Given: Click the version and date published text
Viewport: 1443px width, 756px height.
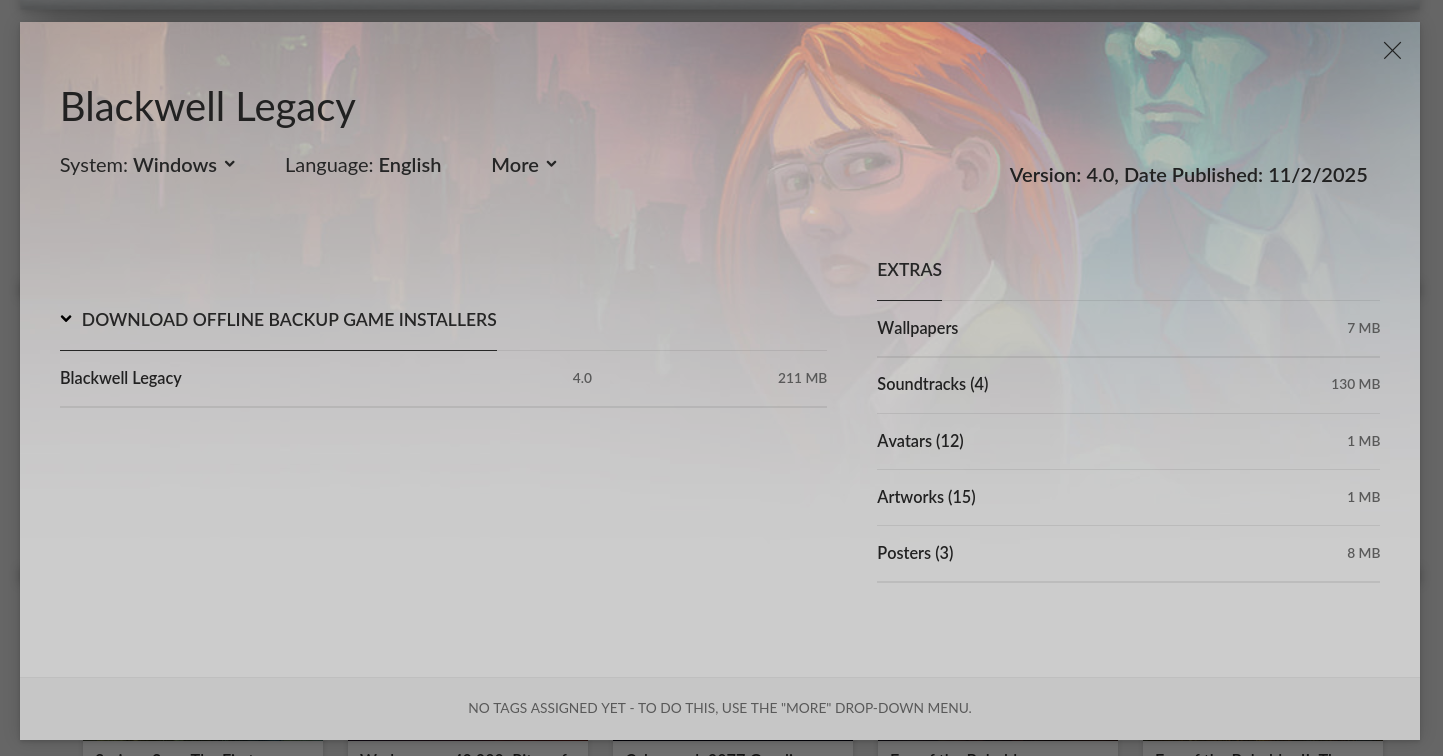Looking at the screenshot, I should coord(1188,175).
